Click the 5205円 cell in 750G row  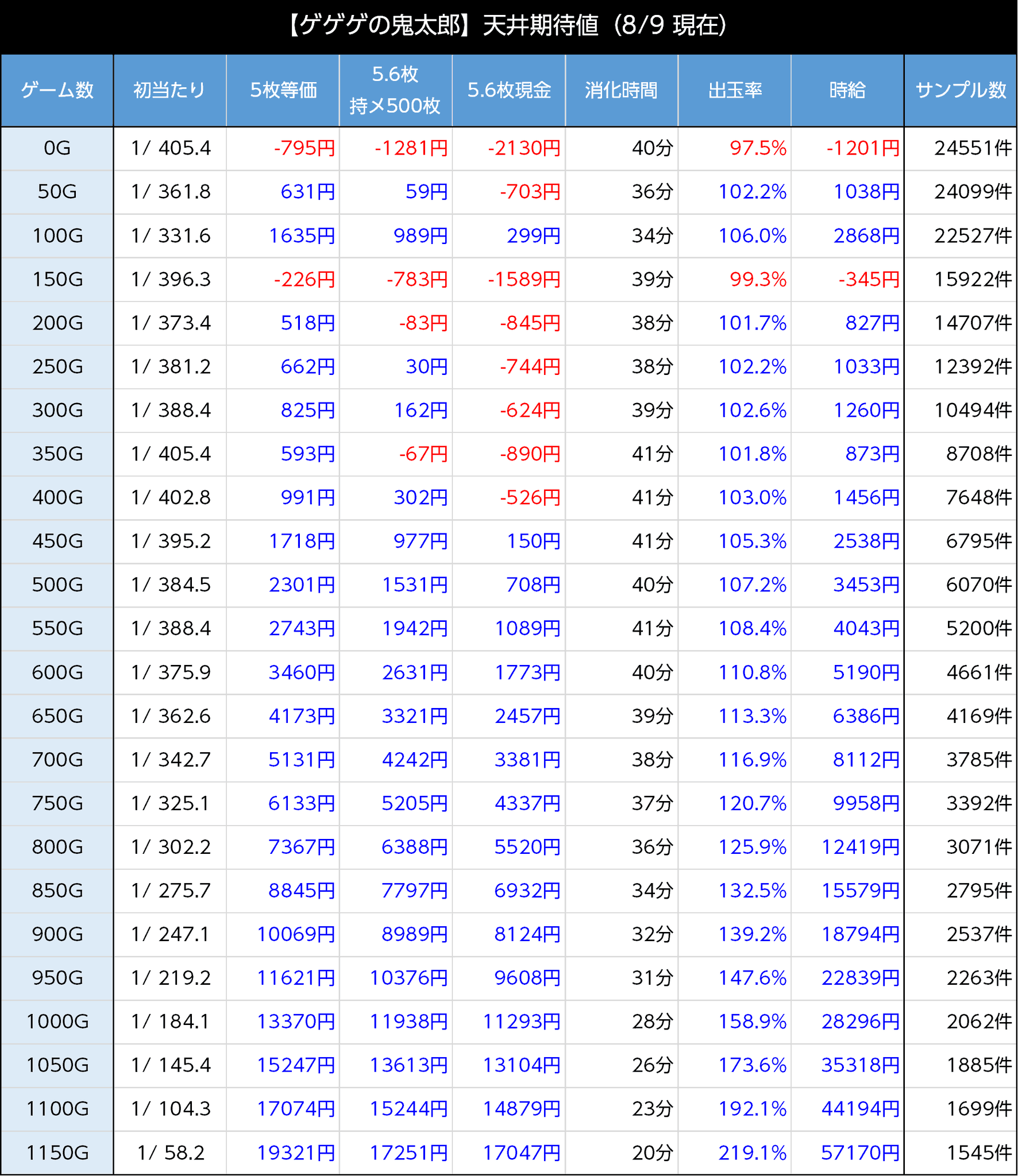[x=396, y=803]
